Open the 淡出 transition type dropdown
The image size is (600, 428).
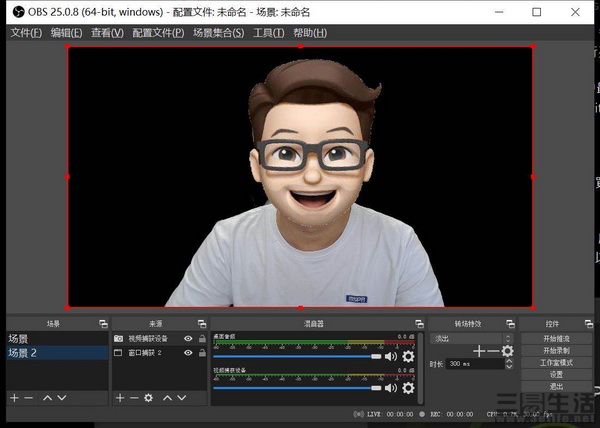coord(471,338)
